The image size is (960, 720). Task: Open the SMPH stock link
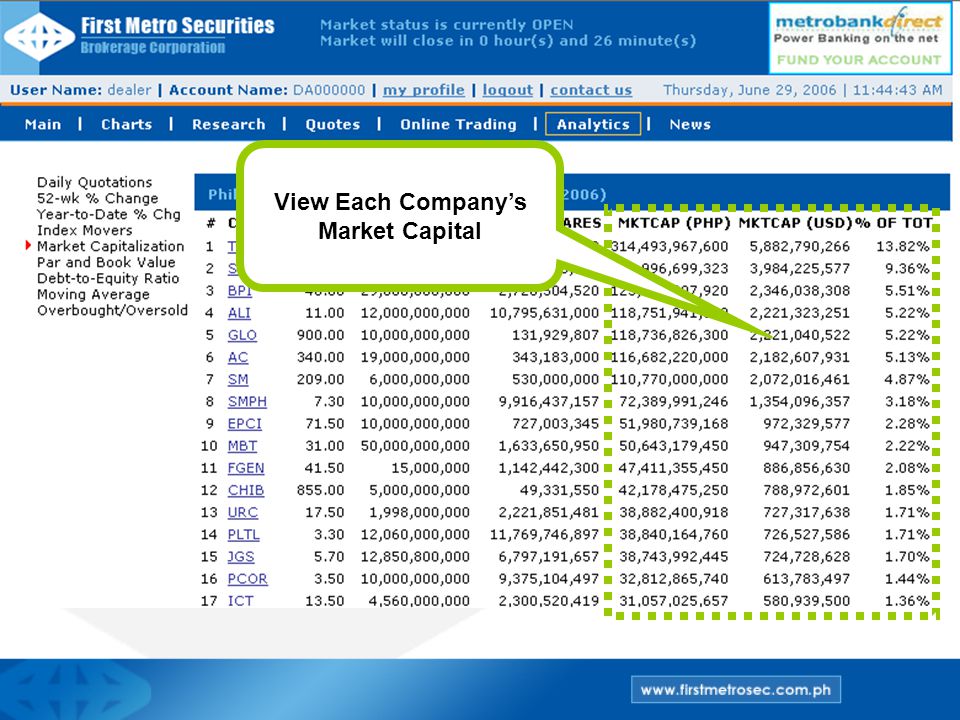tap(247, 401)
